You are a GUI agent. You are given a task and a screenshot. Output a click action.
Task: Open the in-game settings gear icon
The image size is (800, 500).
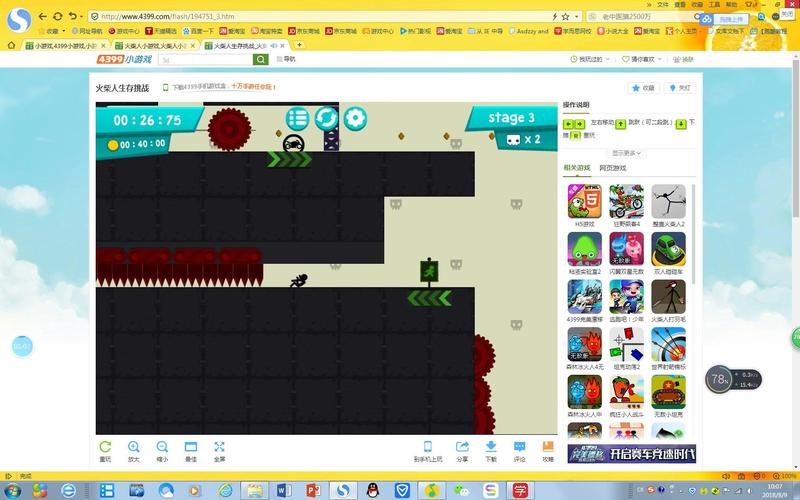coord(355,119)
